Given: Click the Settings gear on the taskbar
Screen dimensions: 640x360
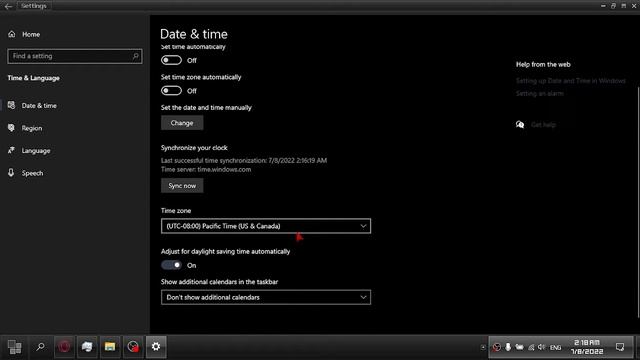Looking at the screenshot, I should pyautogui.click(x=156, y=347).
